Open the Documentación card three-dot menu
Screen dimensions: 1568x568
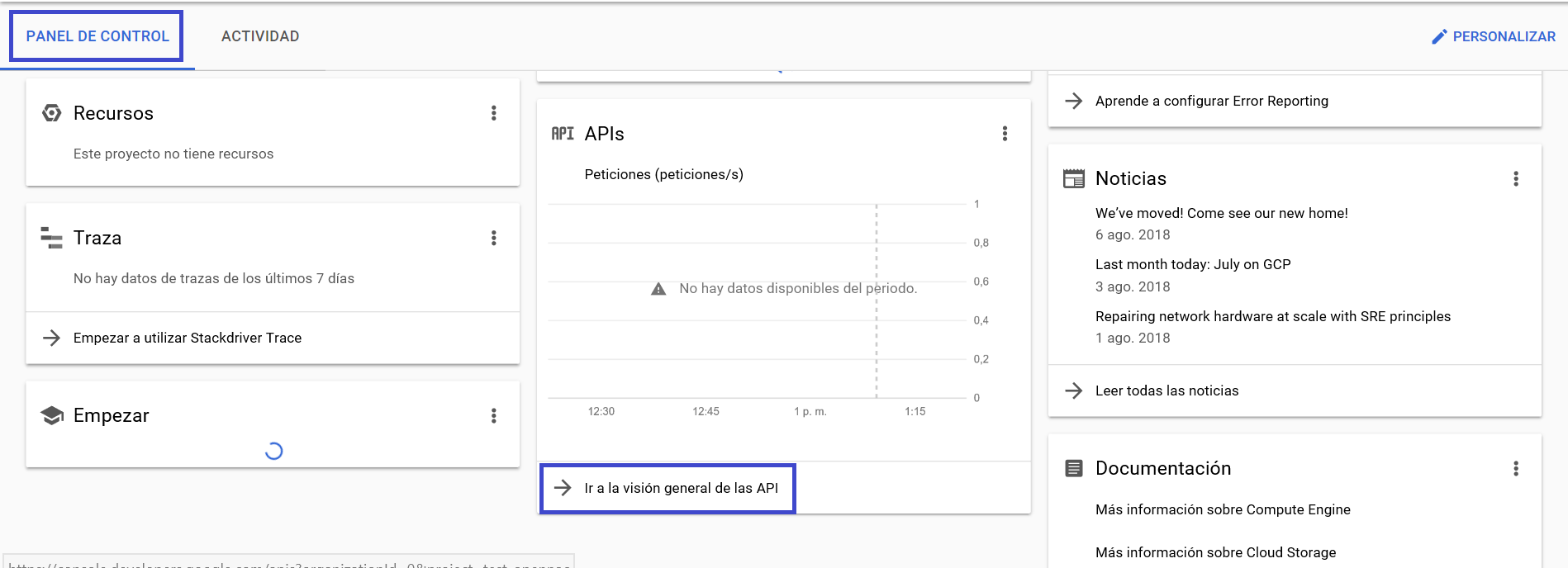click(x=1516, y=468)
